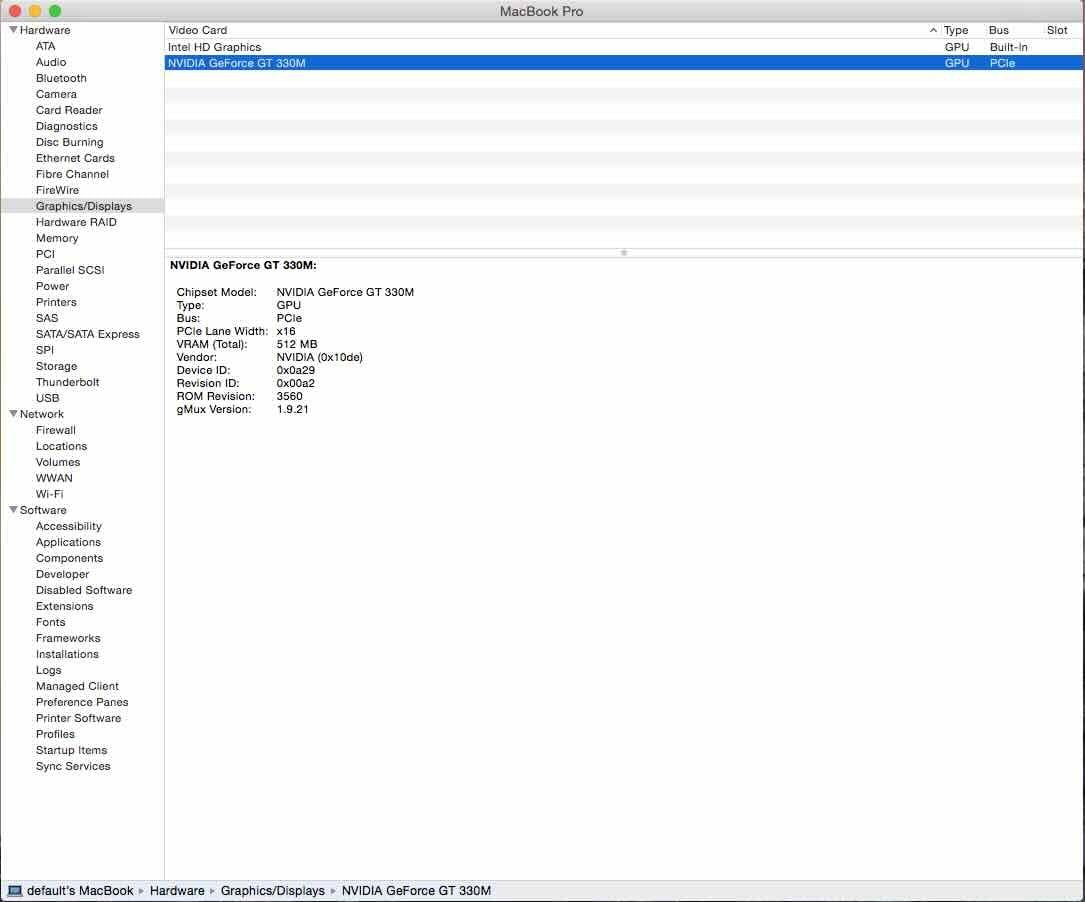Select Camera in the sidebar
The height and width of the screenshot is (902, 1085).
(56, 94)
